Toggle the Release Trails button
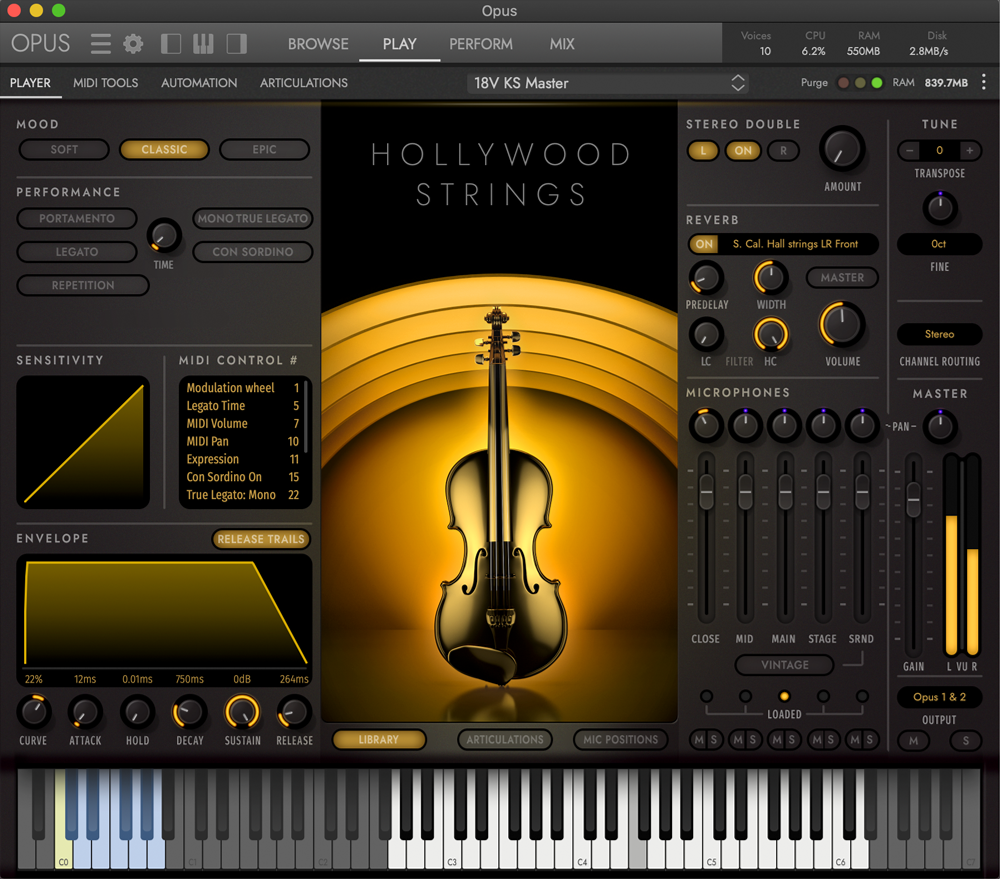This screenshot has width=1000, height=879. pyautogui.click(x=261, y=539)
